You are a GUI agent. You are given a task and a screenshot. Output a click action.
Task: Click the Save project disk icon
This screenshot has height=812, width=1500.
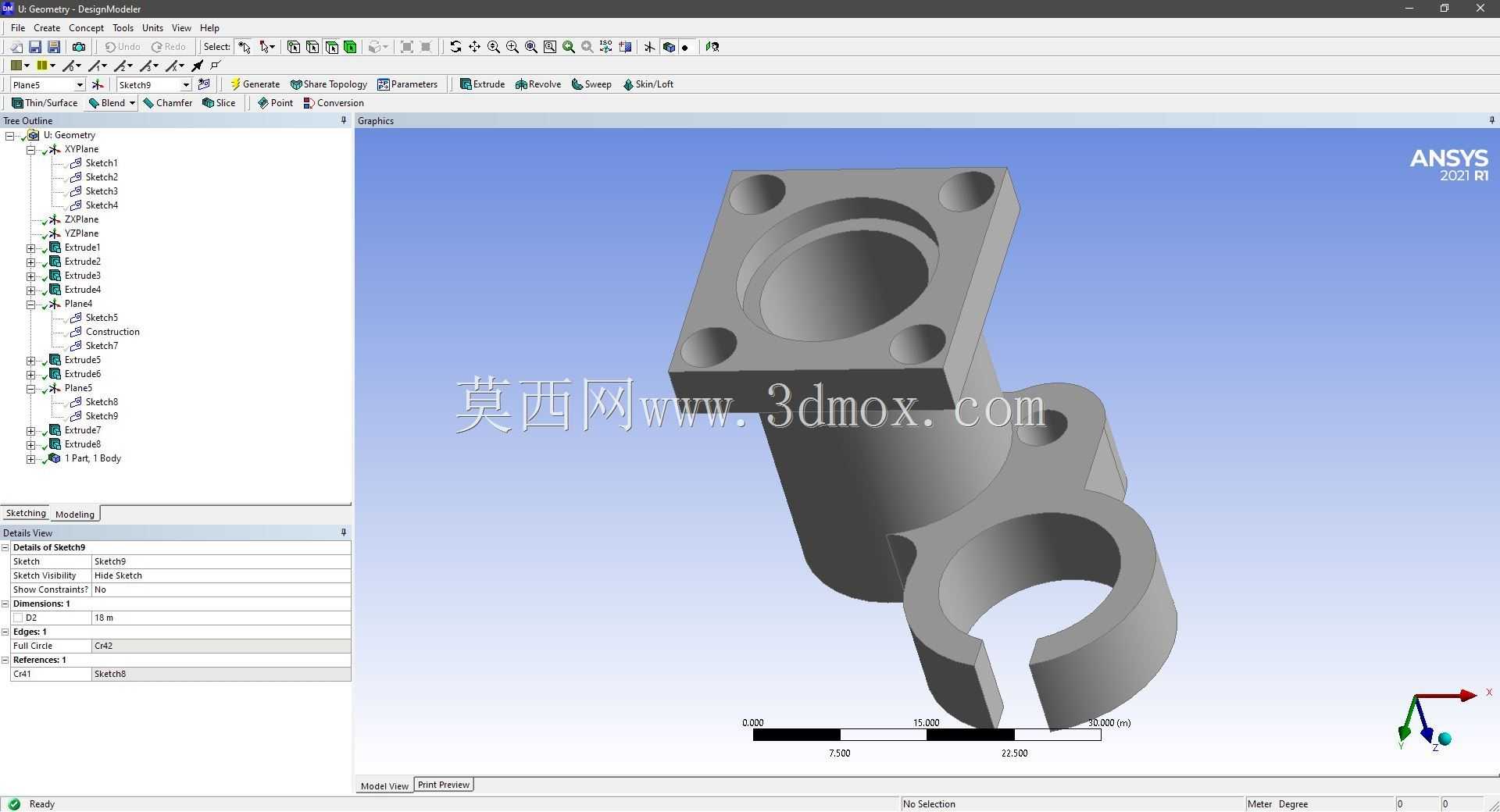click(x=35, y=47)
